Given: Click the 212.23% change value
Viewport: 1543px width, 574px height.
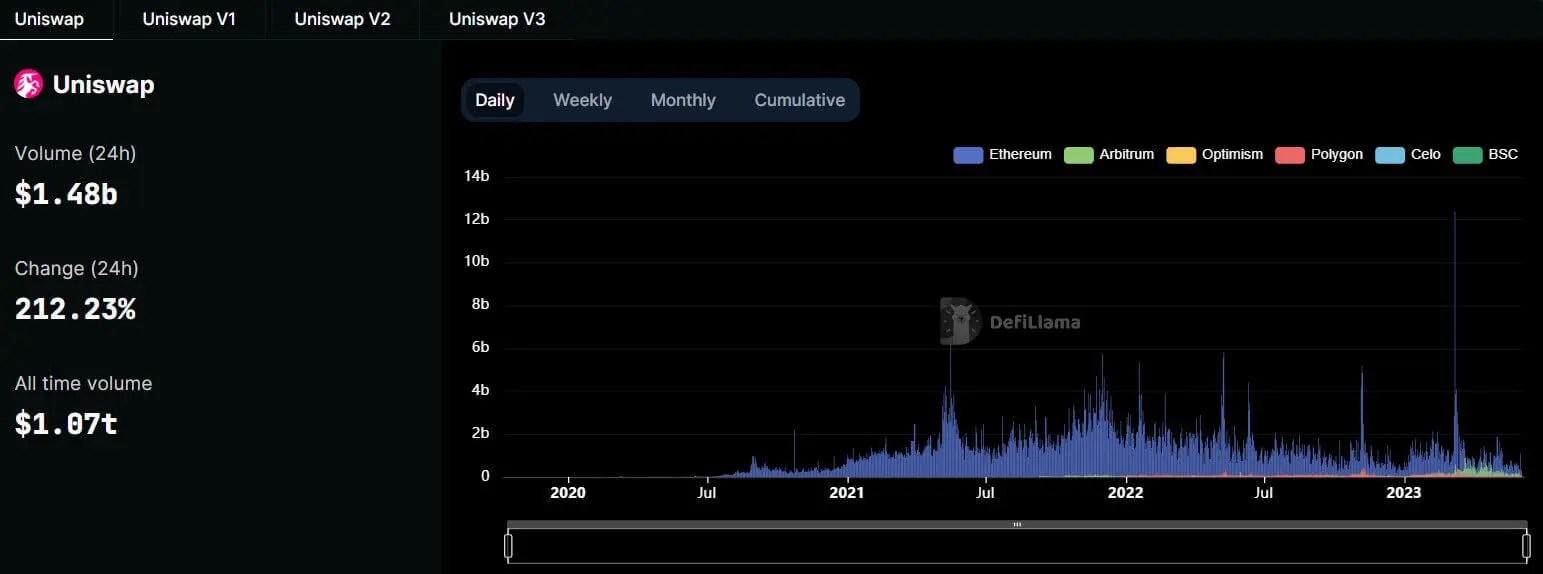Looking at the screenshot, I should 75,309.
